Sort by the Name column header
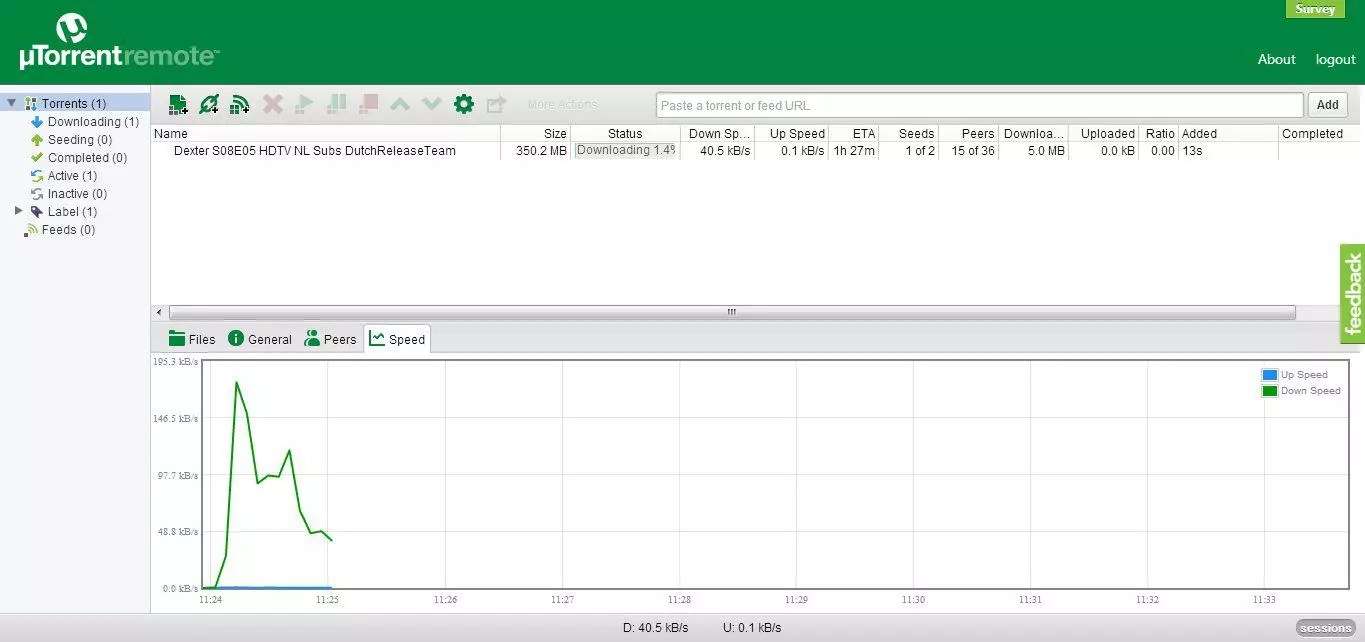The image size is (1365, 642). 326,133
